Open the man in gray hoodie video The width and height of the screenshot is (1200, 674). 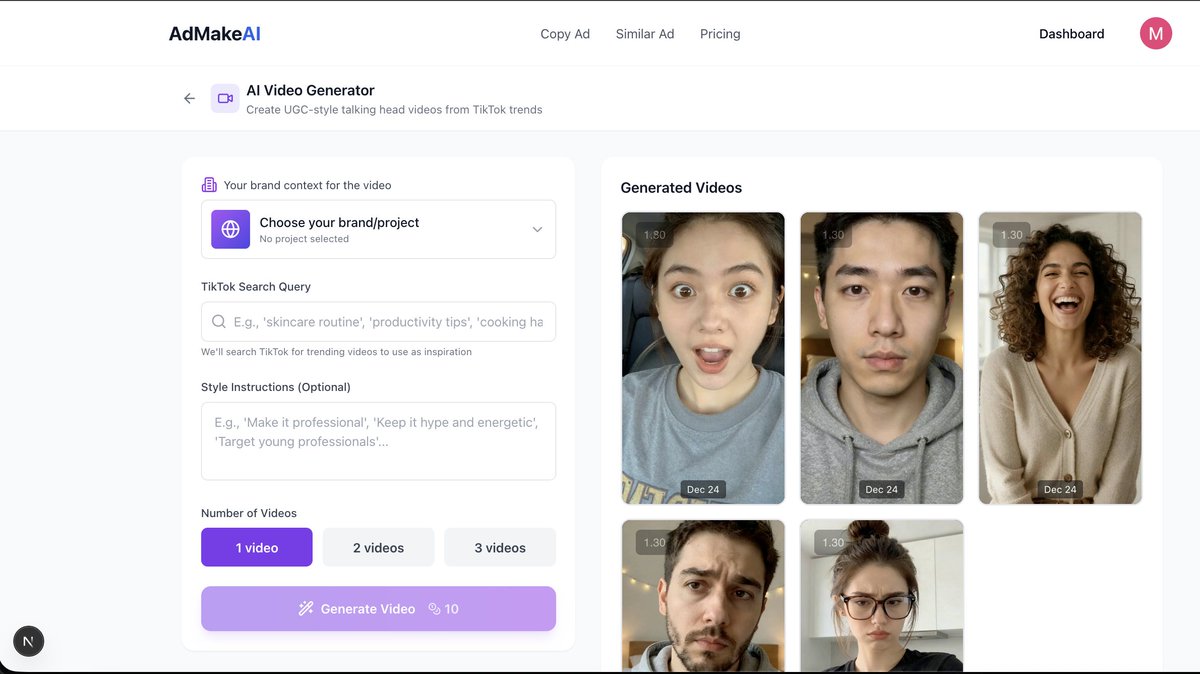point(882,358)
